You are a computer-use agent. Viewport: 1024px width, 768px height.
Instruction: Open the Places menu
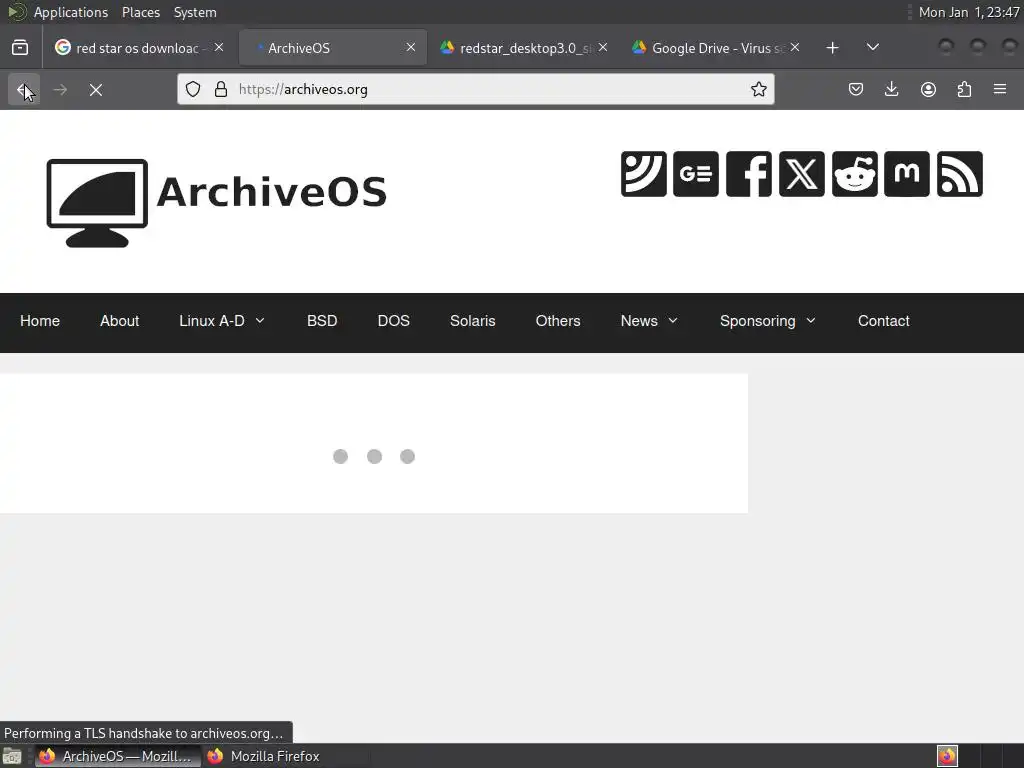click(140, 12)
